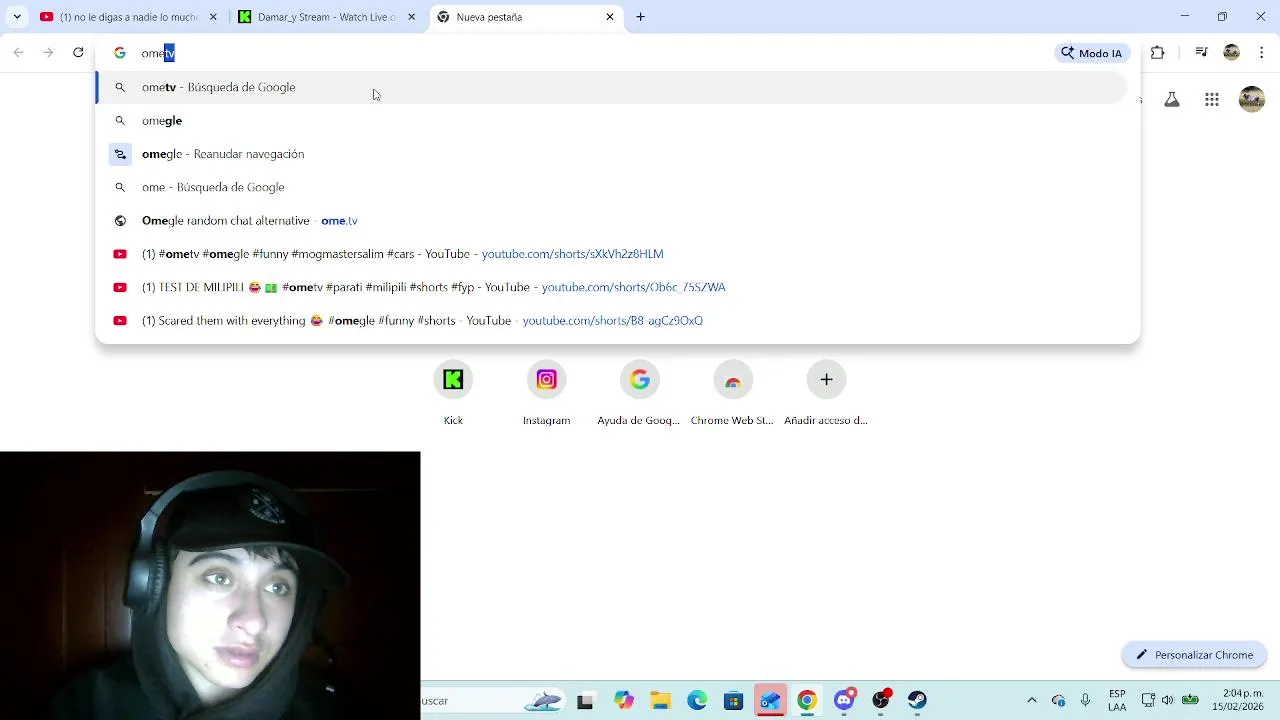Open Steam from the taskbar
Image resolution: width=1280 pixels, height=720 pixels.
point(917,701)
